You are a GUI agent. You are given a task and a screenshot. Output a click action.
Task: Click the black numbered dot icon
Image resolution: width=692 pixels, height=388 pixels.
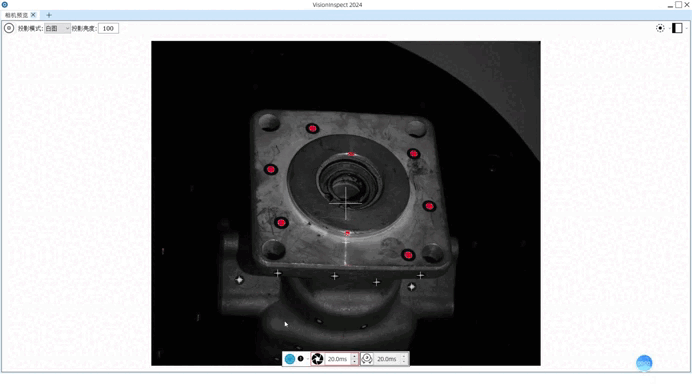coord(301,358)
